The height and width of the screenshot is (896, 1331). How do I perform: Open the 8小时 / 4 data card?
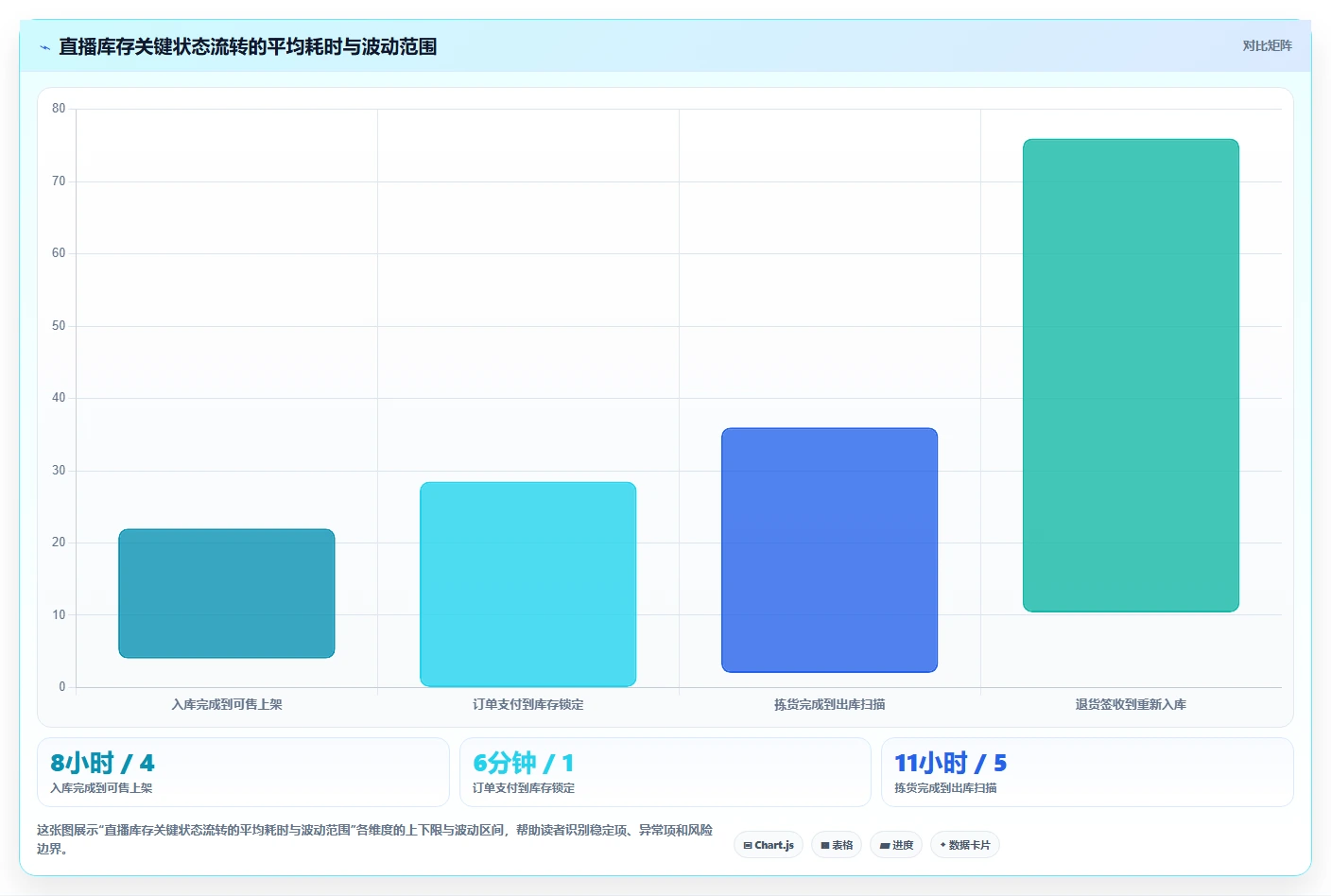[243, 772]
